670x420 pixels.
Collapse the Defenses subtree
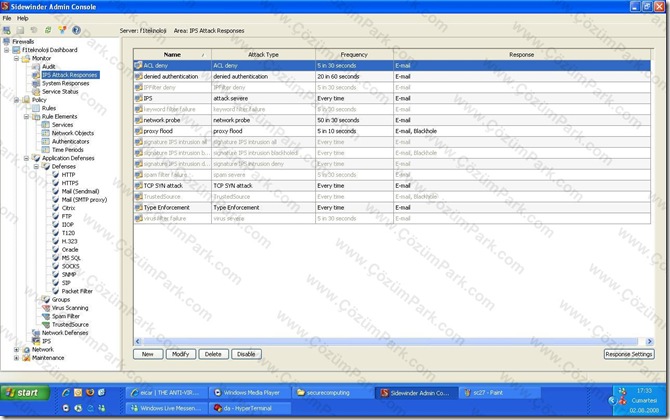(x=36, y=167)
